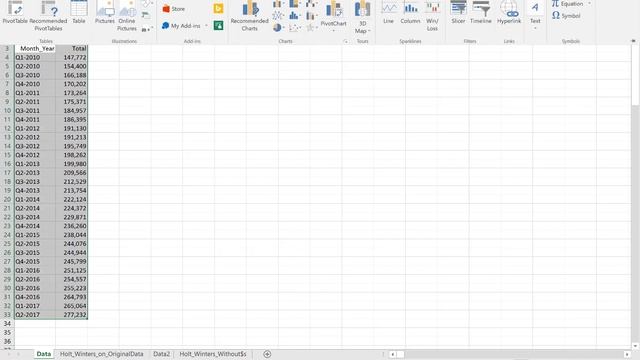Insert a Combo chart
Viewport: 640px width, 360px height.
(x=312, y=16)
